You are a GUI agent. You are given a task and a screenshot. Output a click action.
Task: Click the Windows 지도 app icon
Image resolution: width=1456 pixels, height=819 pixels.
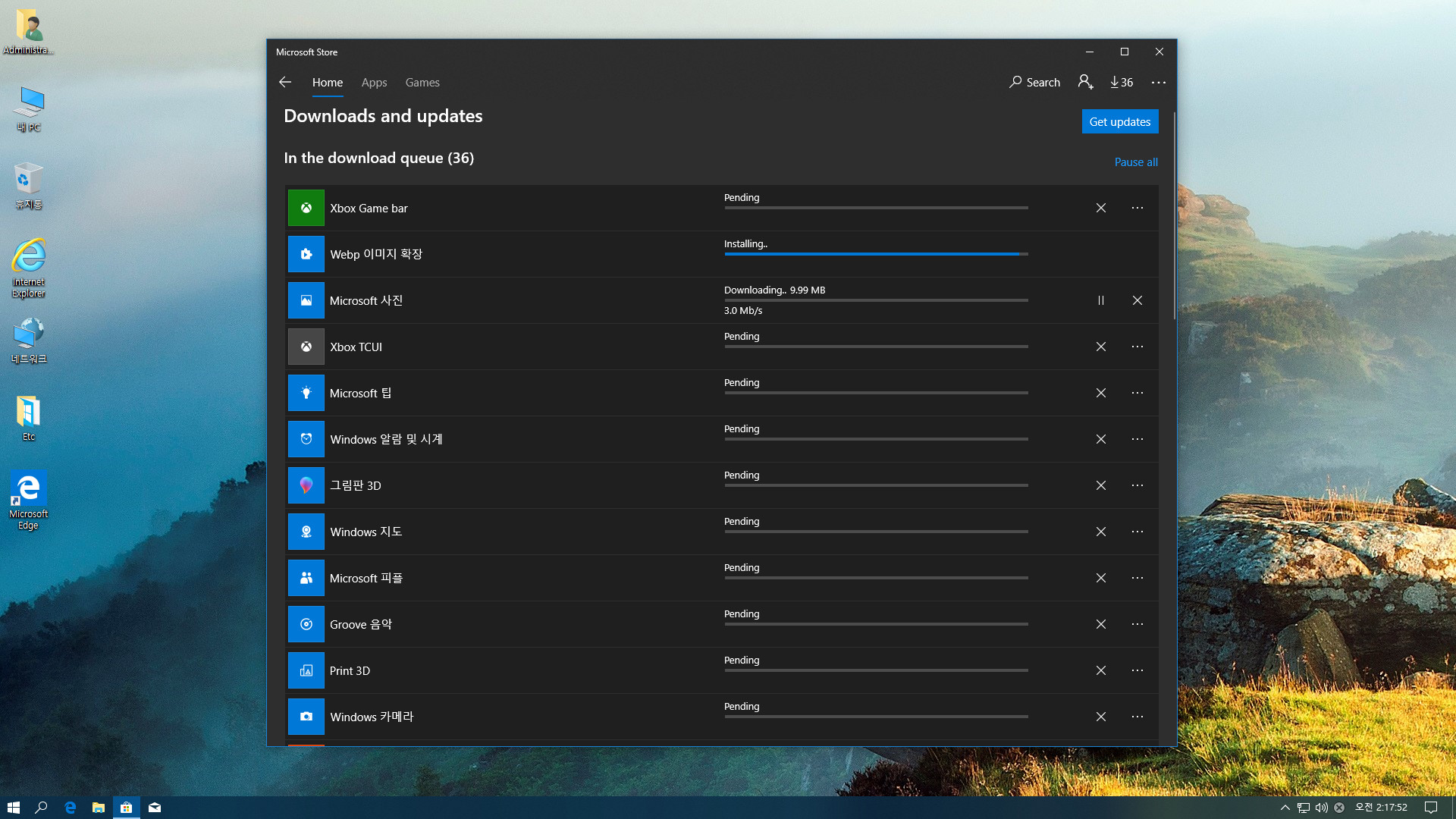tap(306, 532)
